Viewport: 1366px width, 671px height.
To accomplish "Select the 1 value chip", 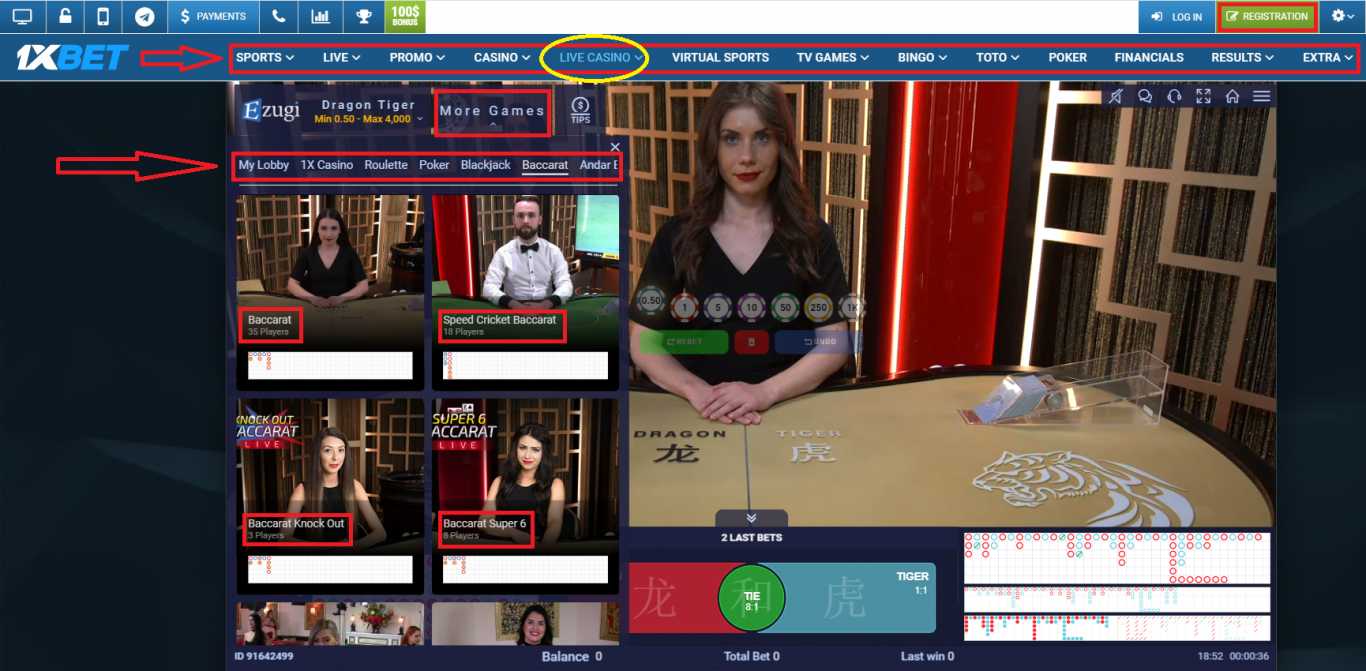I will coord(684,307).
